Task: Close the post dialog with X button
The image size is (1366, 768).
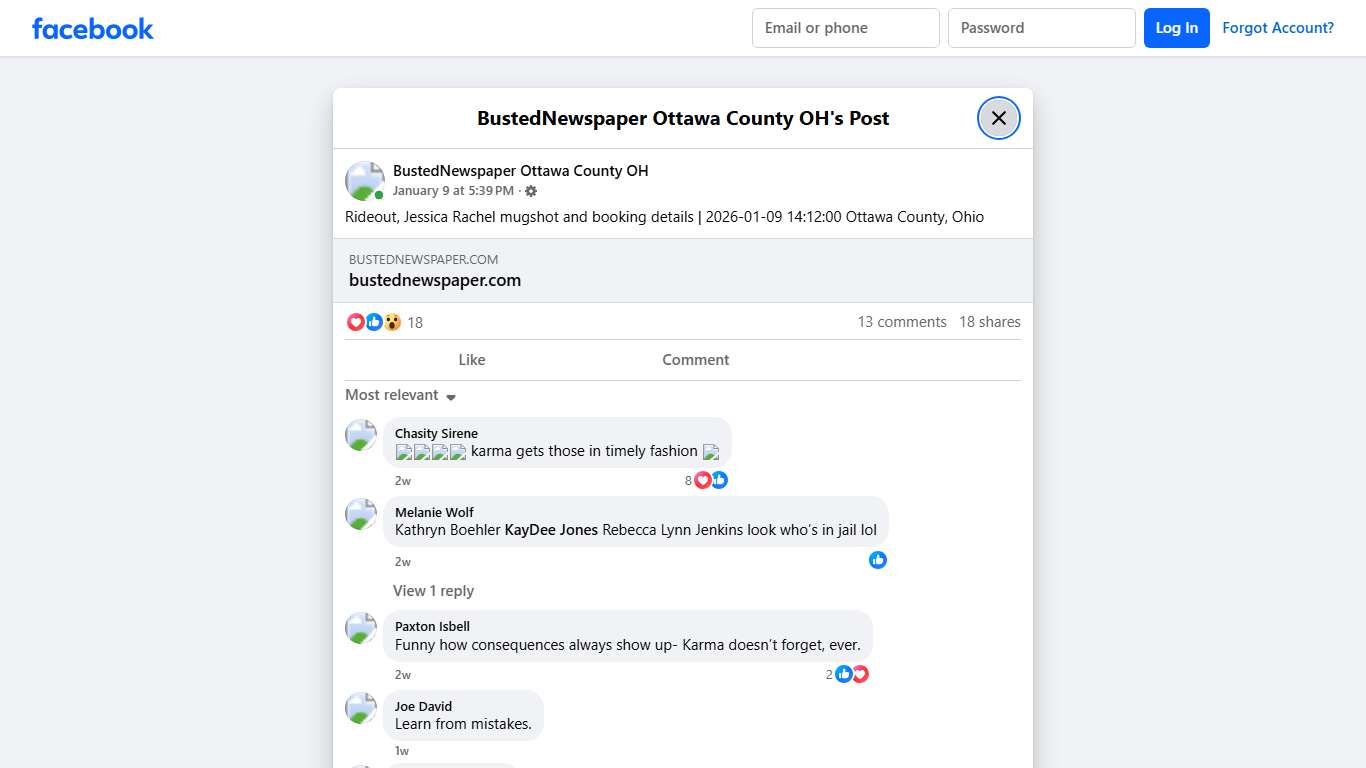Action: pyautogui.click(x=998, y=118)
